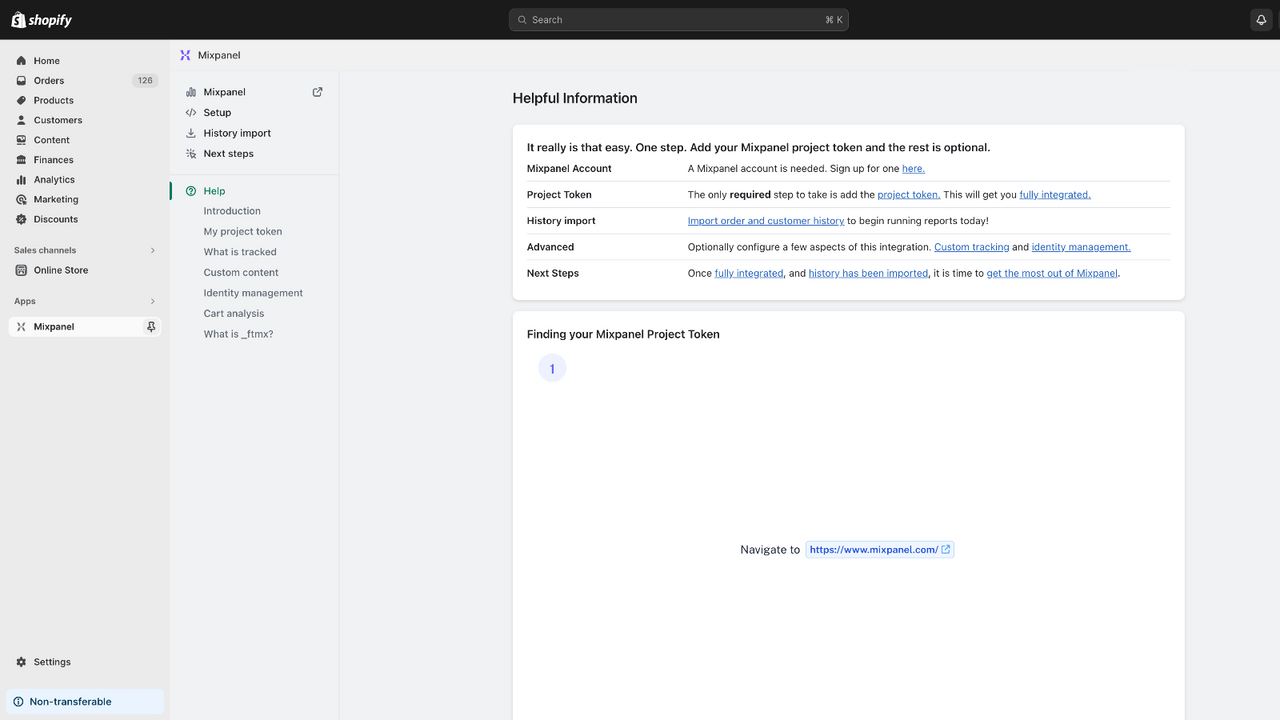
Task: Click the "identity management." link
Action: coord(1081,247)
